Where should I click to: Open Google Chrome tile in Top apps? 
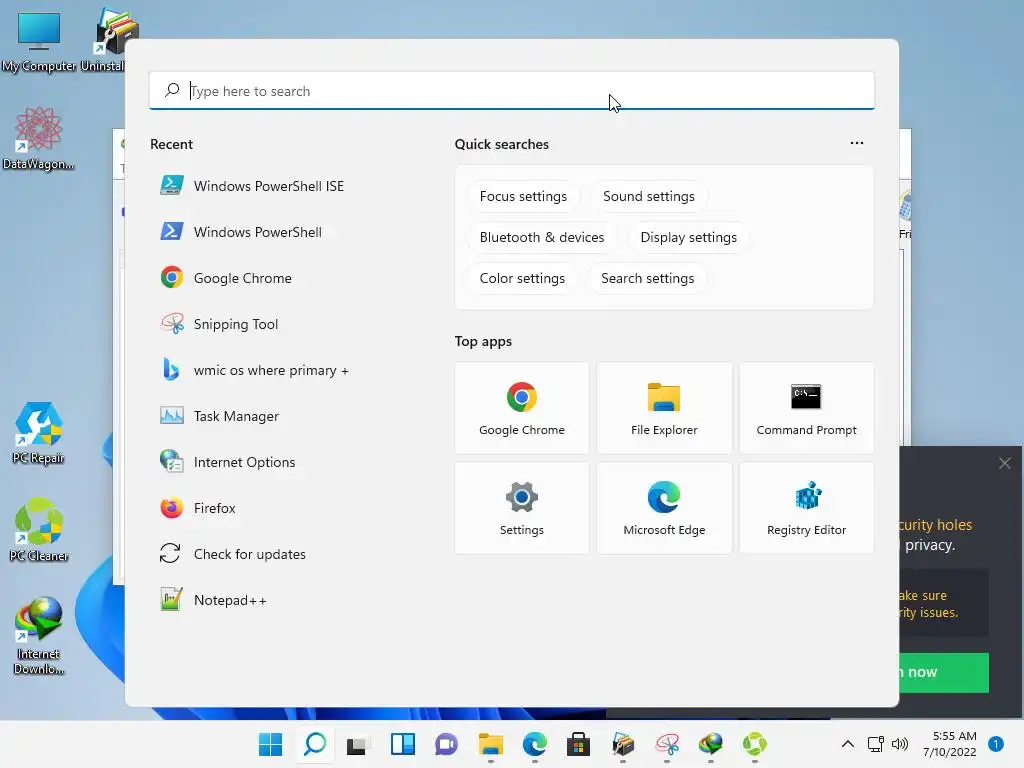pyautogui.click(x=522, y=408)
